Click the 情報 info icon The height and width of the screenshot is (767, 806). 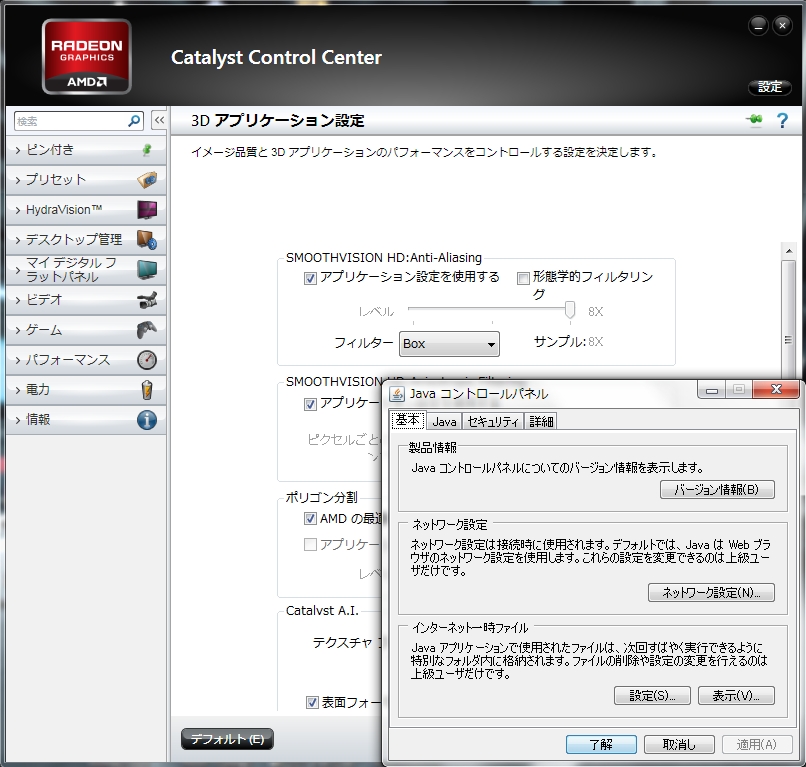(x=148, y=419)
